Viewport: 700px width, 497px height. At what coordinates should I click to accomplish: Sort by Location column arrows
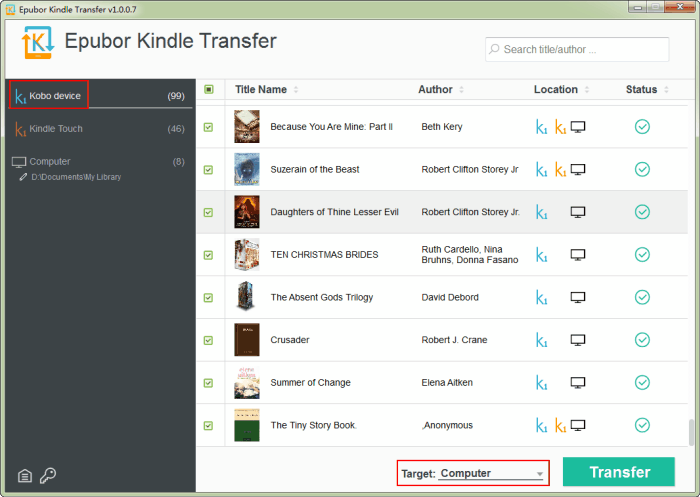coord(587,90)
